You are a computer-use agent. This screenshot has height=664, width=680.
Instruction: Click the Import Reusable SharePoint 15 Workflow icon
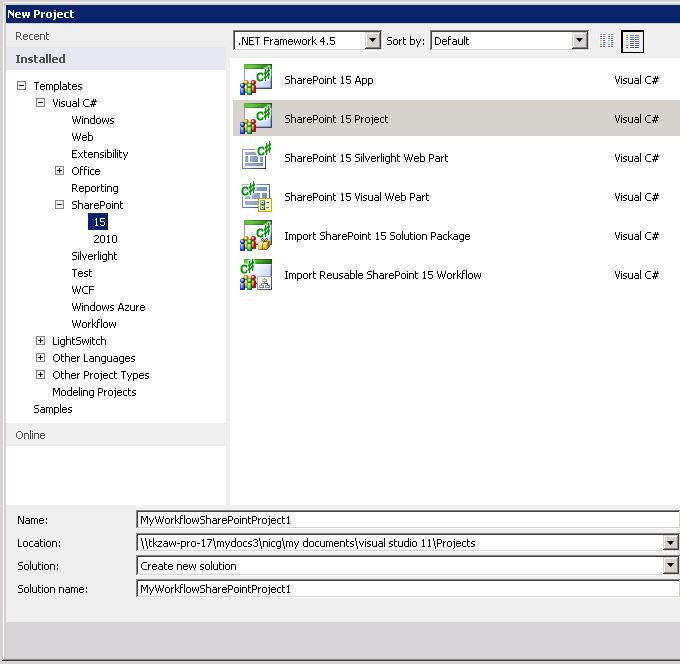tap(256, 275)
